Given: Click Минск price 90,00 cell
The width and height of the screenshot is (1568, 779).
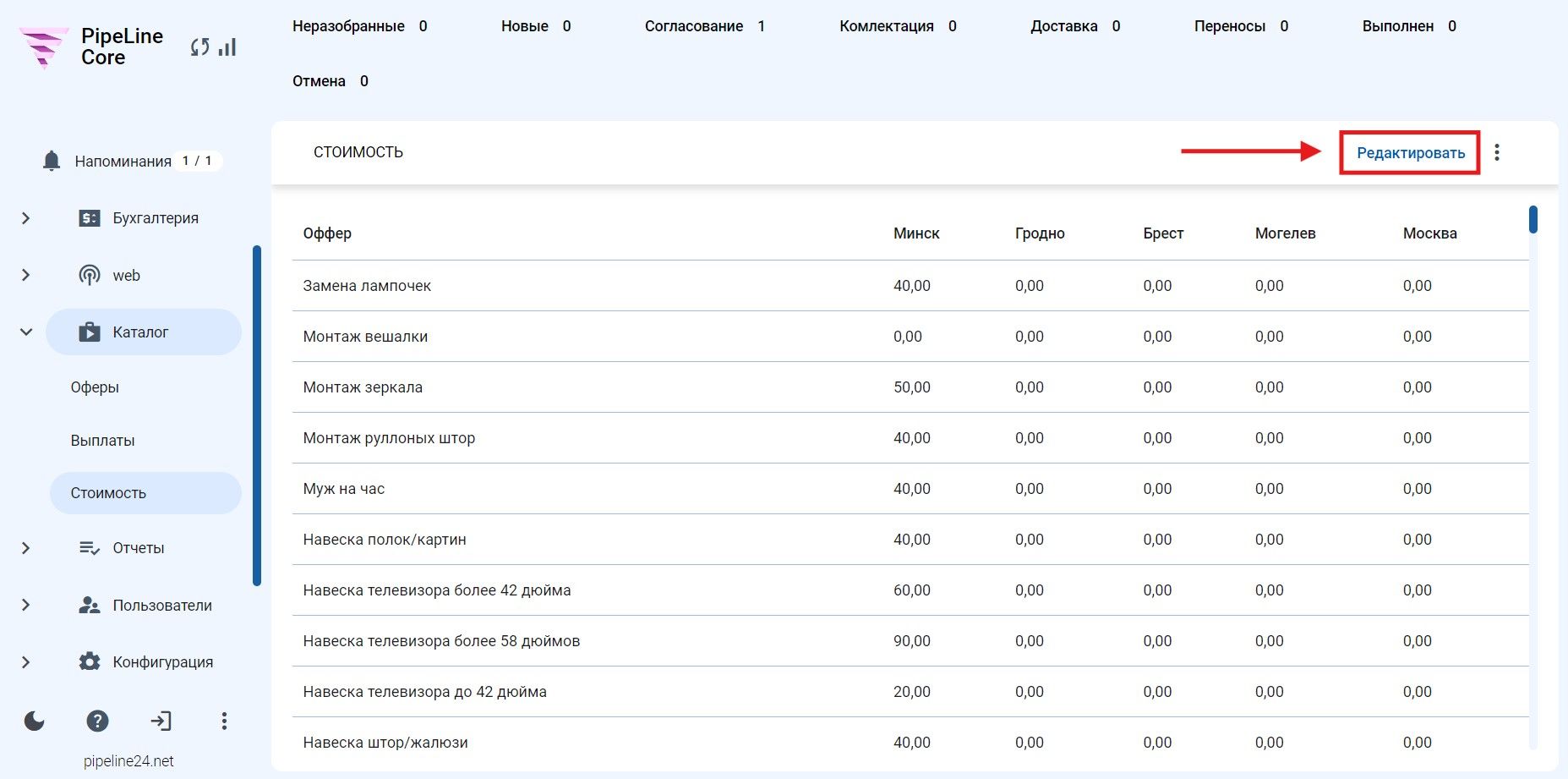Looking at the screenshot, I should (912, 641).
